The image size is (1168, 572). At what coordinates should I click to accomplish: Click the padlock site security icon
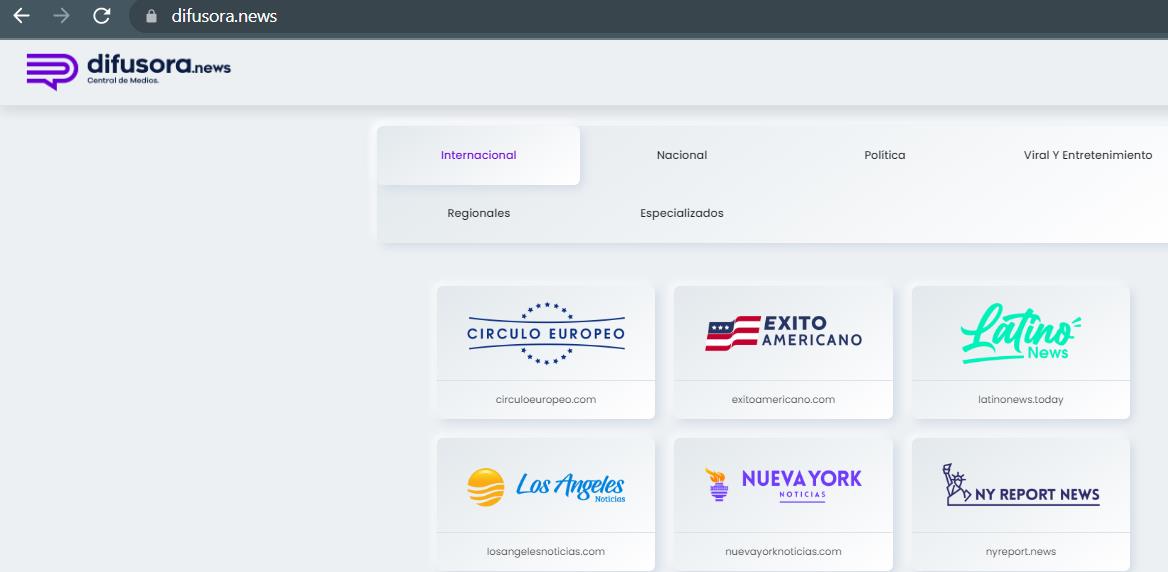tap(151, 16)
